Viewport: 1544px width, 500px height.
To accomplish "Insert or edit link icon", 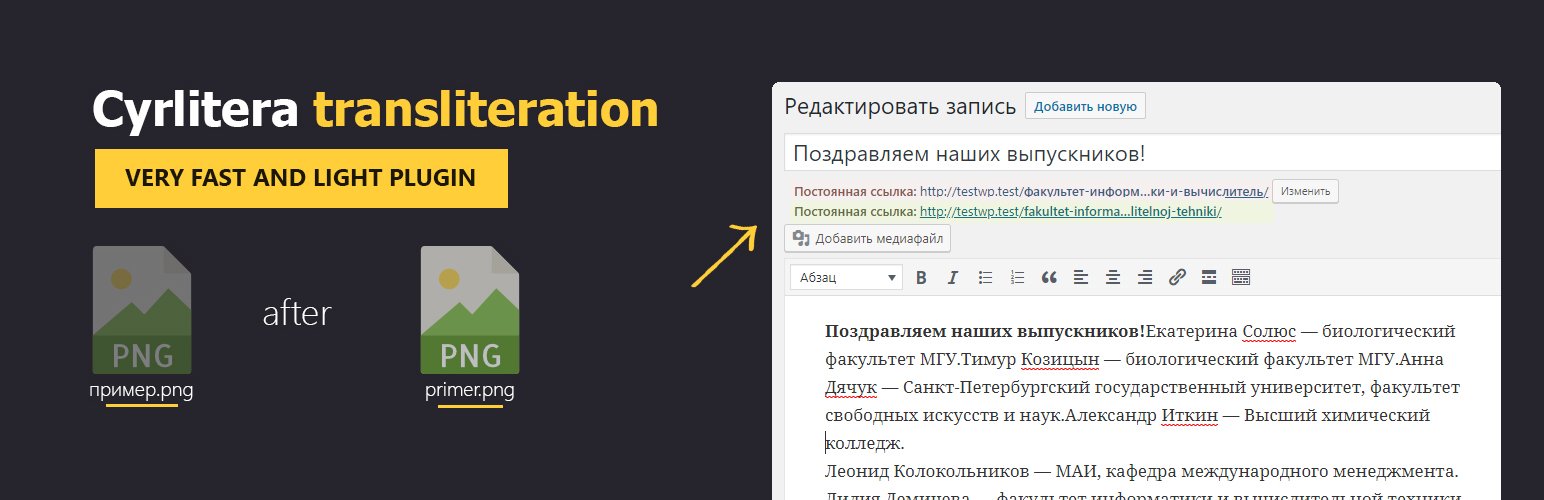I will [1177, 277].
